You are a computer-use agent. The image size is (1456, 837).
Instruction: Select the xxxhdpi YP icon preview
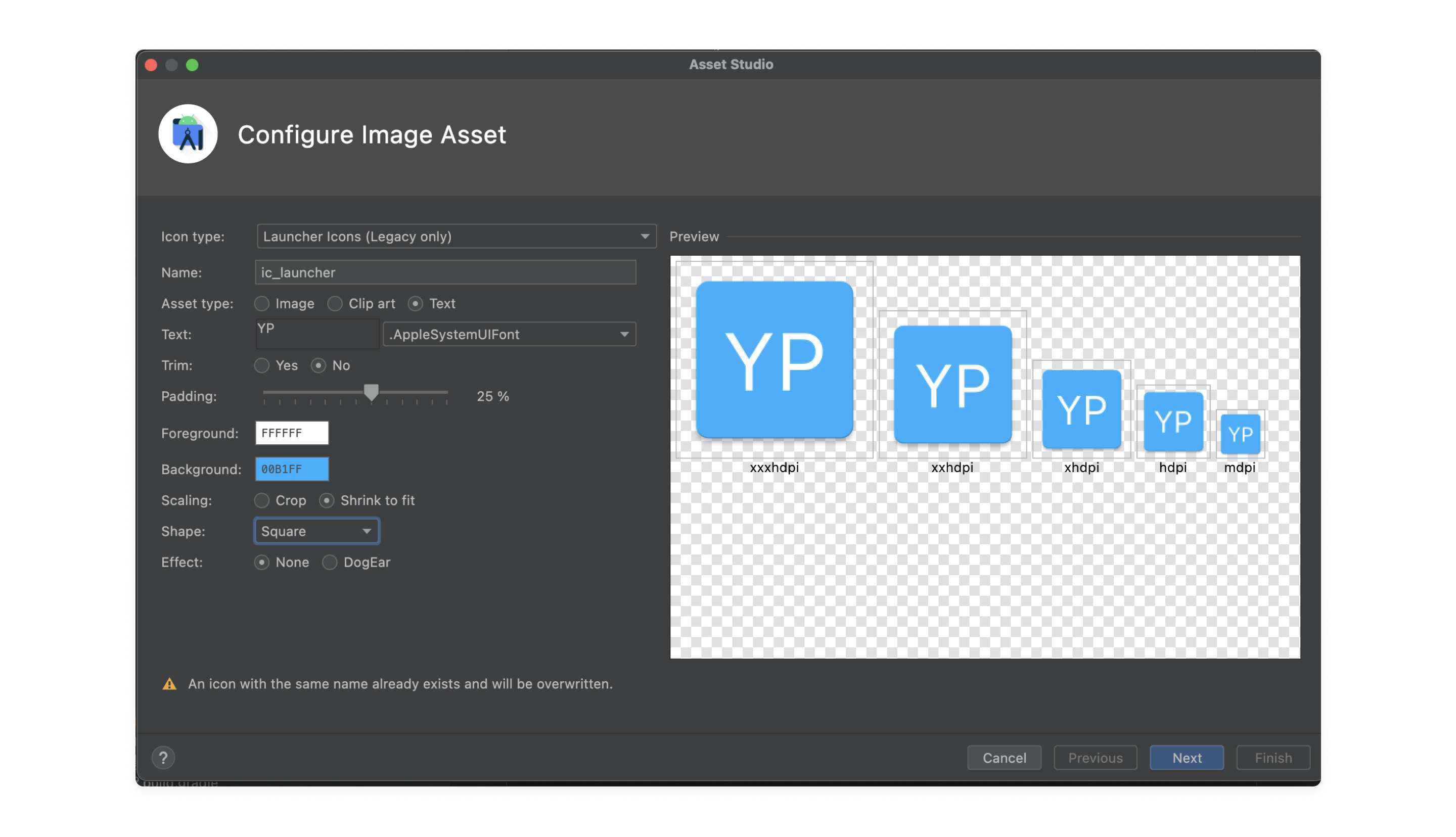pos(773,359)
